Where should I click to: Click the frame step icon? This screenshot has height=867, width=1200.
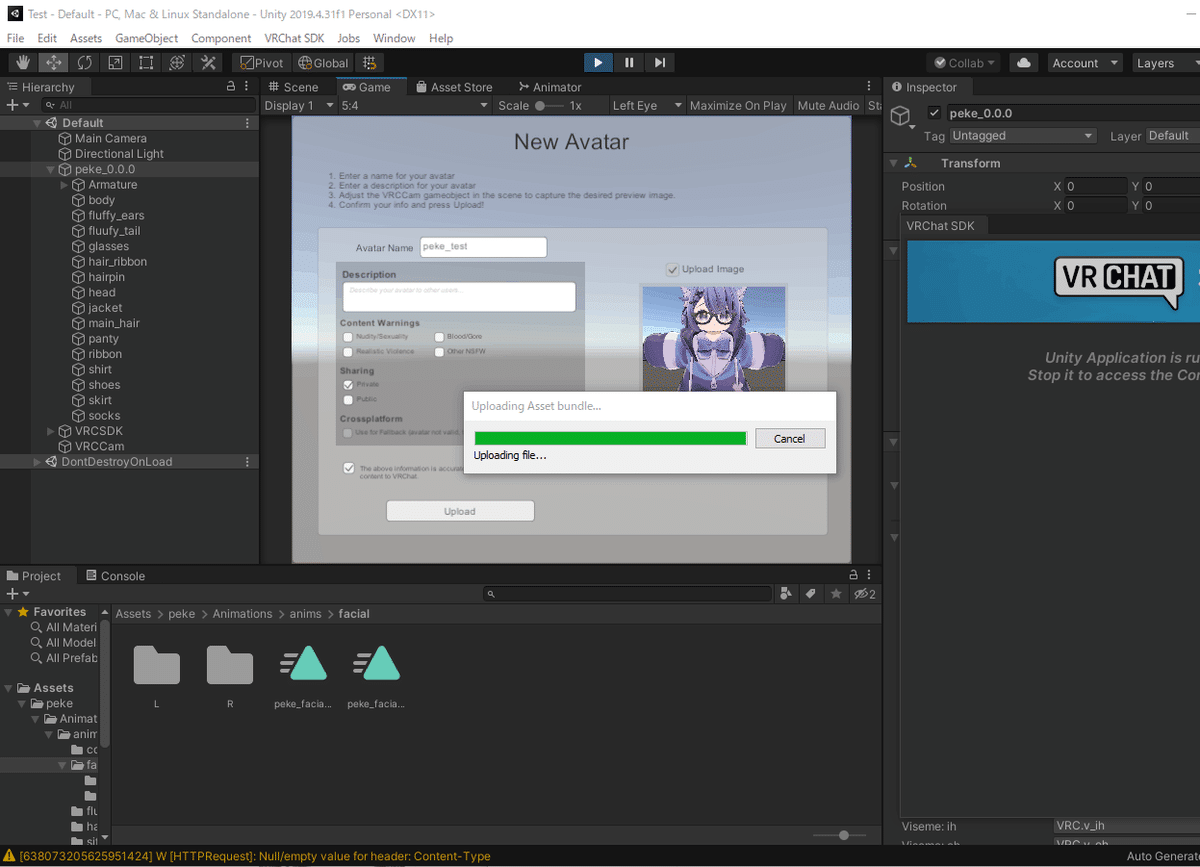[x=659, y=62]
